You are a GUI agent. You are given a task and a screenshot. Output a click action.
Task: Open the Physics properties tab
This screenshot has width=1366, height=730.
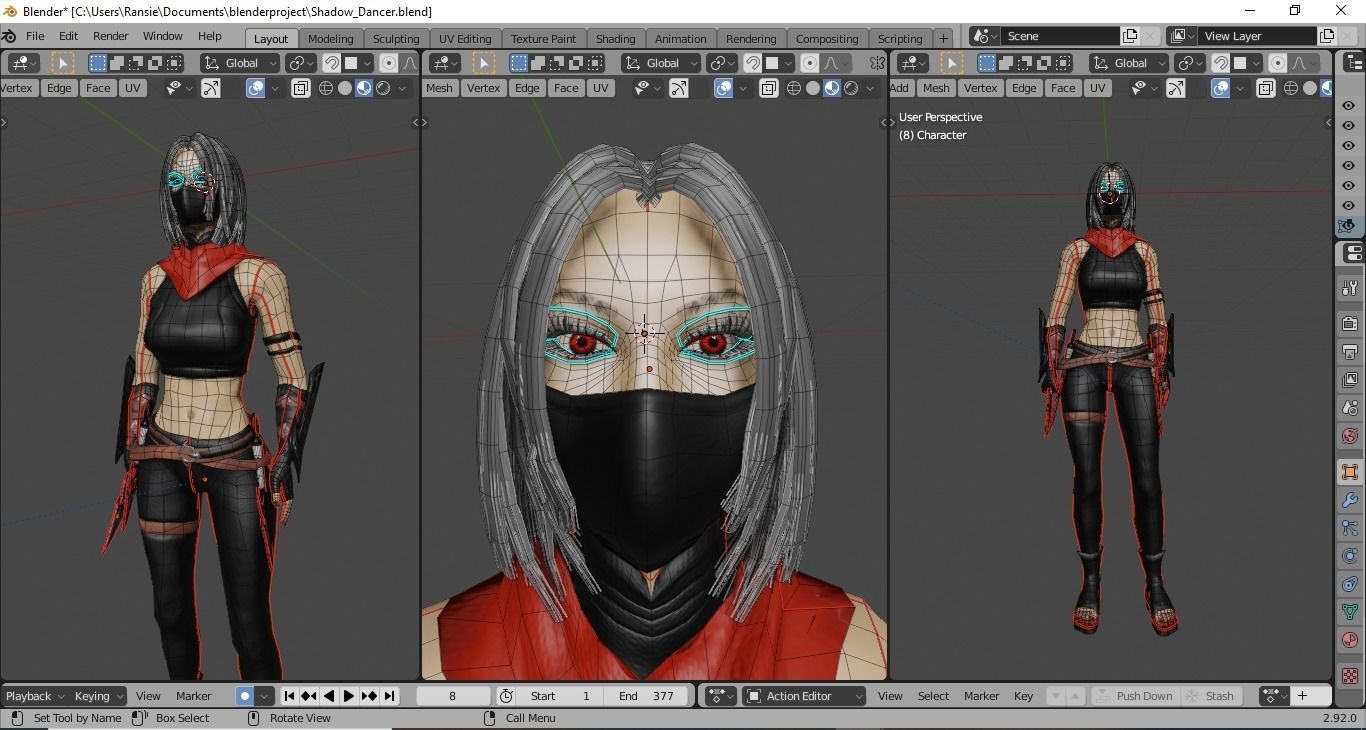pos(1349,556)
